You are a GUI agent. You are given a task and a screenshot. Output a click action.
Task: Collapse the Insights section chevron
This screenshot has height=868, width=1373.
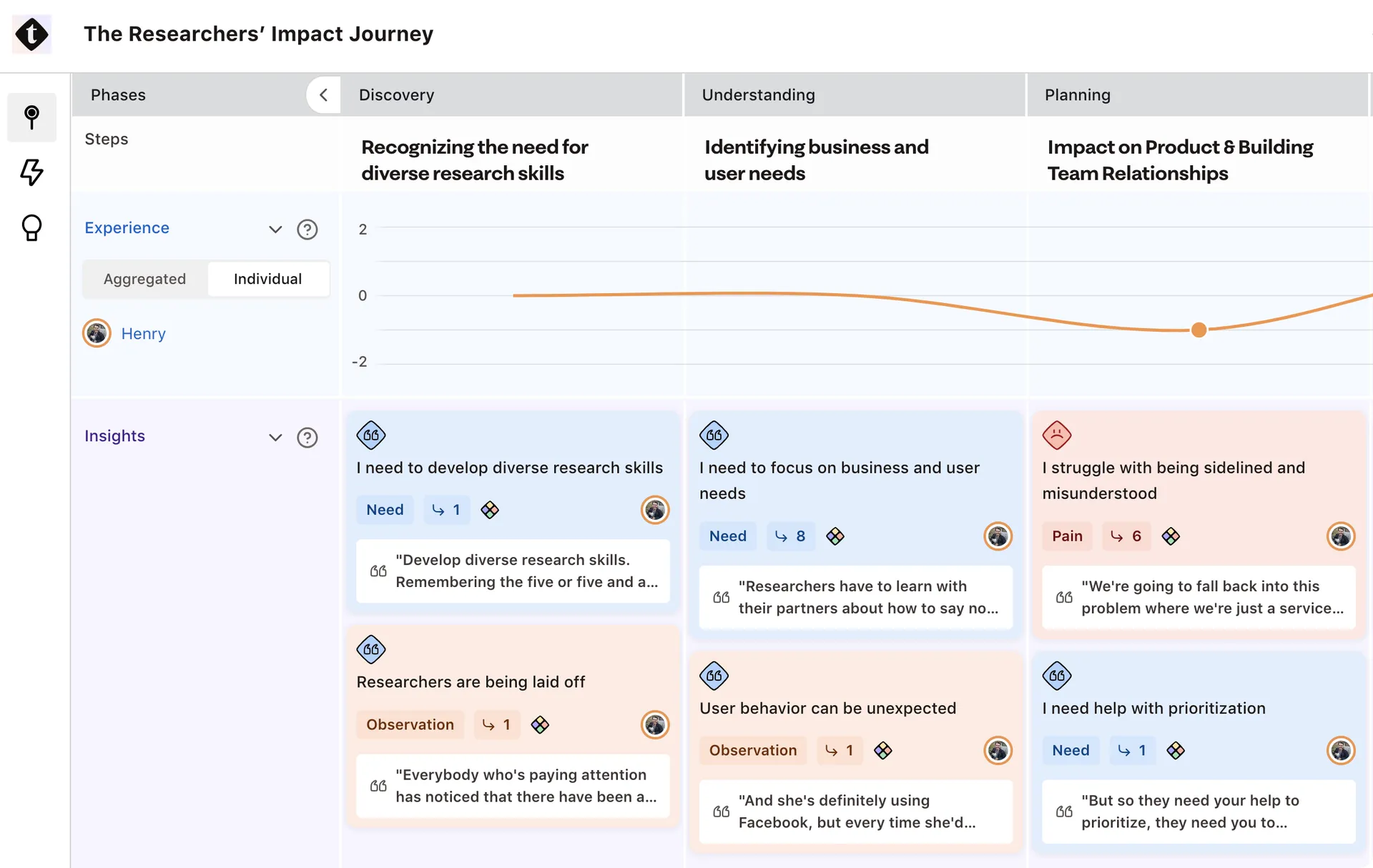(275, 438)
